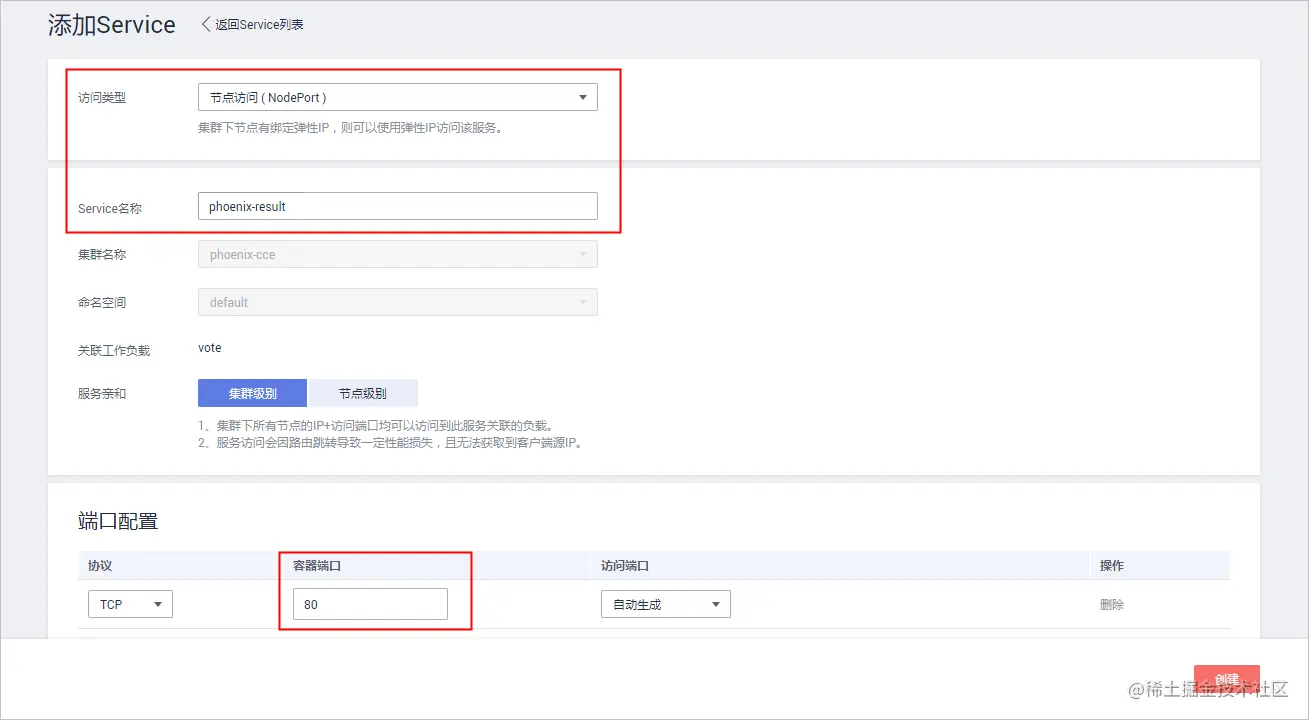Click the 端口配置 section heading

118,521
